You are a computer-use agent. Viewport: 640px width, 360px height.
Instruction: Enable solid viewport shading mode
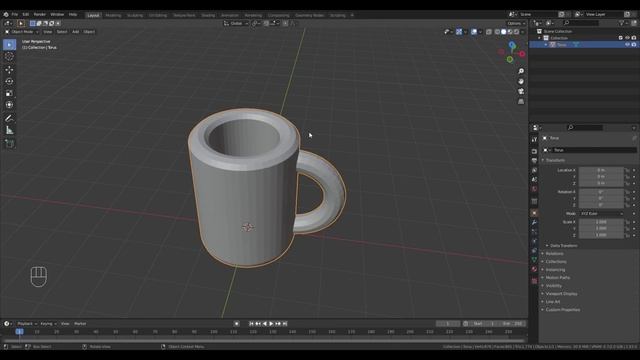[x=503, y=32]
